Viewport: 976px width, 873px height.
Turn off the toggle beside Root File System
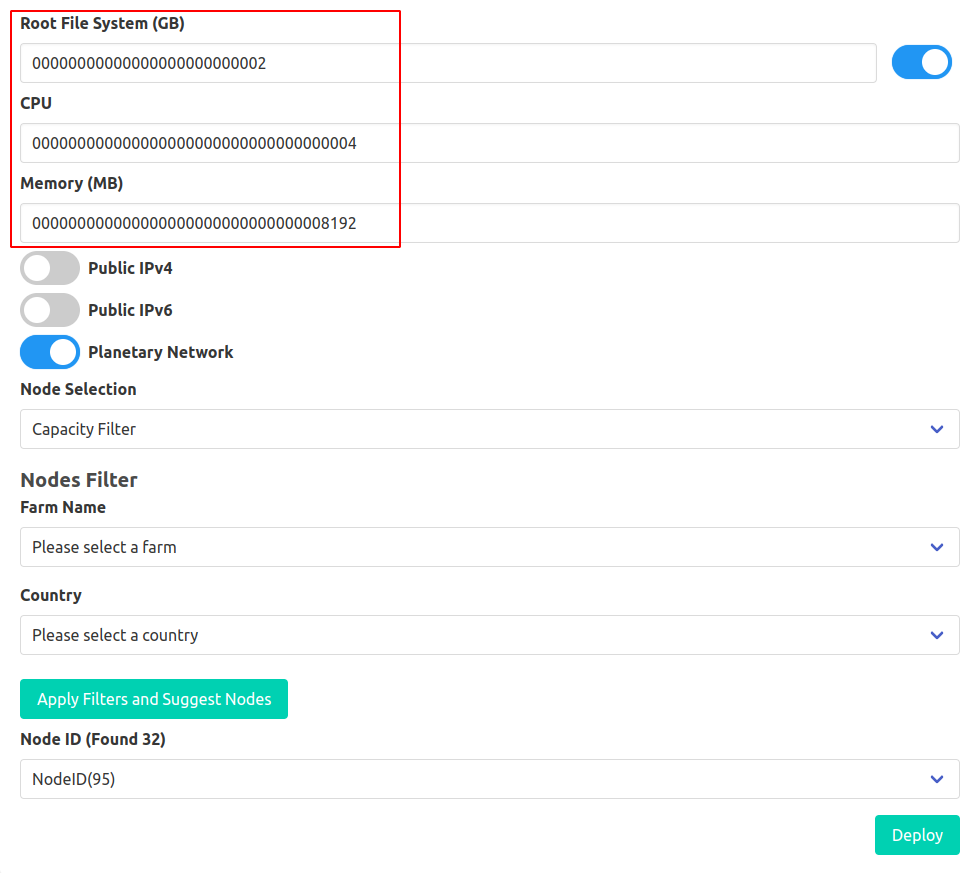click(x=921, y=62)
